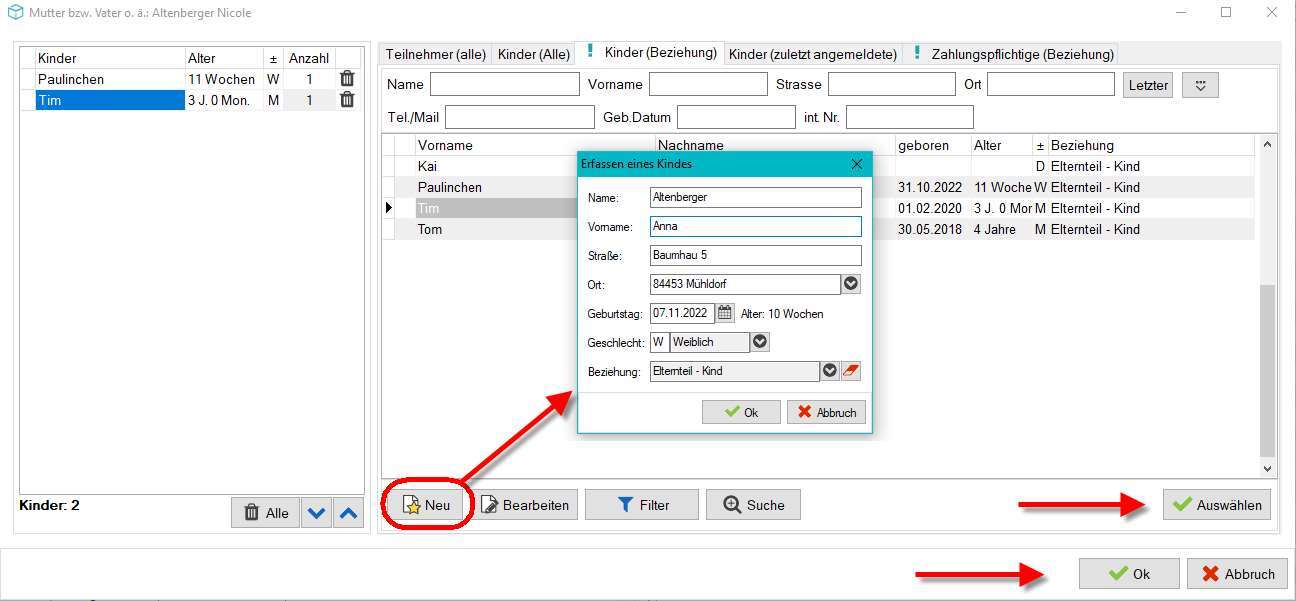Remove Tim row using trash icon
This screenshot has height=601, width=1296.
tap(347, 100)
